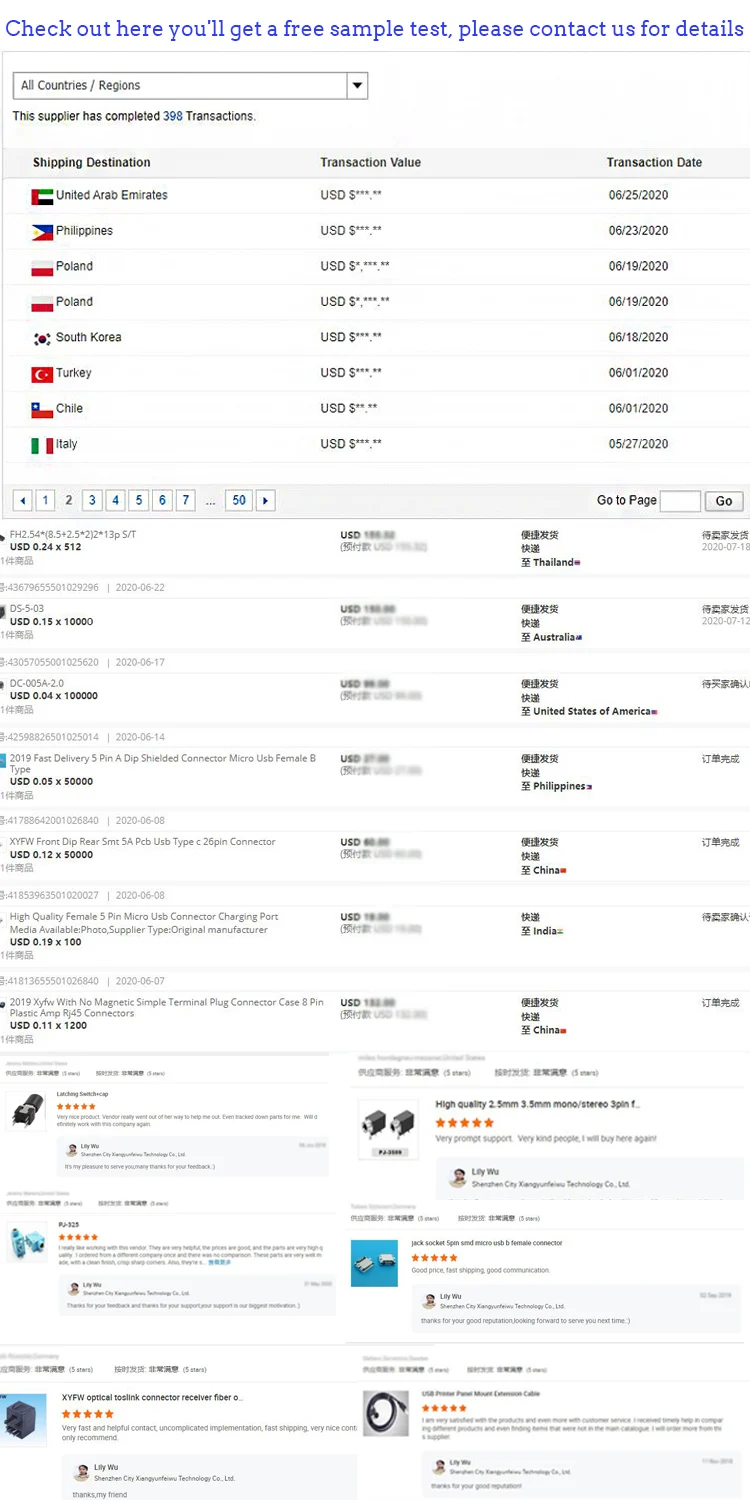Select order date 2020-06-22
The image size is (750, 1500).
point(140,588)
